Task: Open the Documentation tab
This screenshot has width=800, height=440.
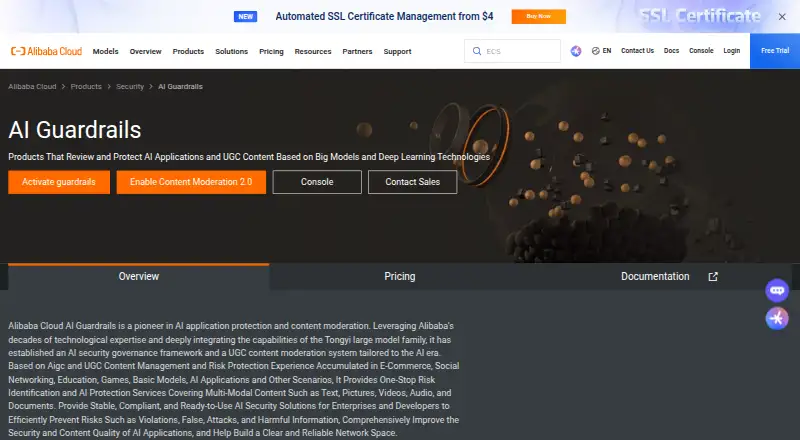Action: (x=661, y=277)
